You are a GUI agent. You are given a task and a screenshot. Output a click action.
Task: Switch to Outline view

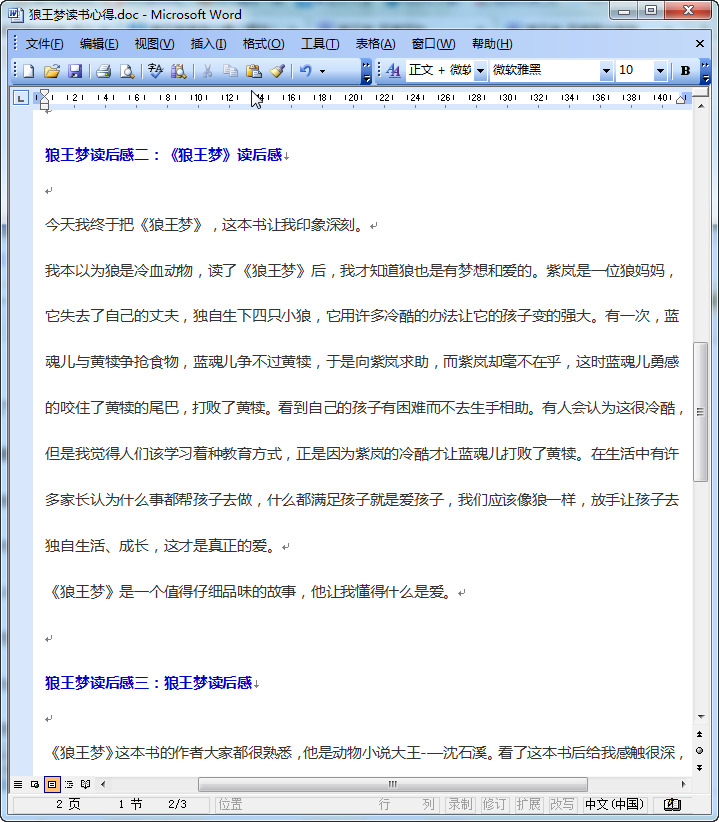click(69, 784)
